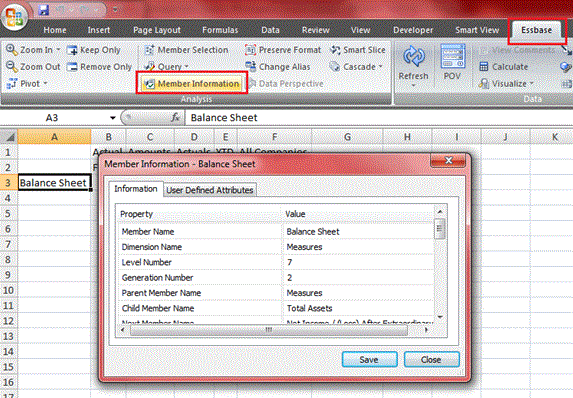Switch to the Formulas tab
The height and width of the screenshot is (398, 573).
pyautogui.click(x=220, y=30)
